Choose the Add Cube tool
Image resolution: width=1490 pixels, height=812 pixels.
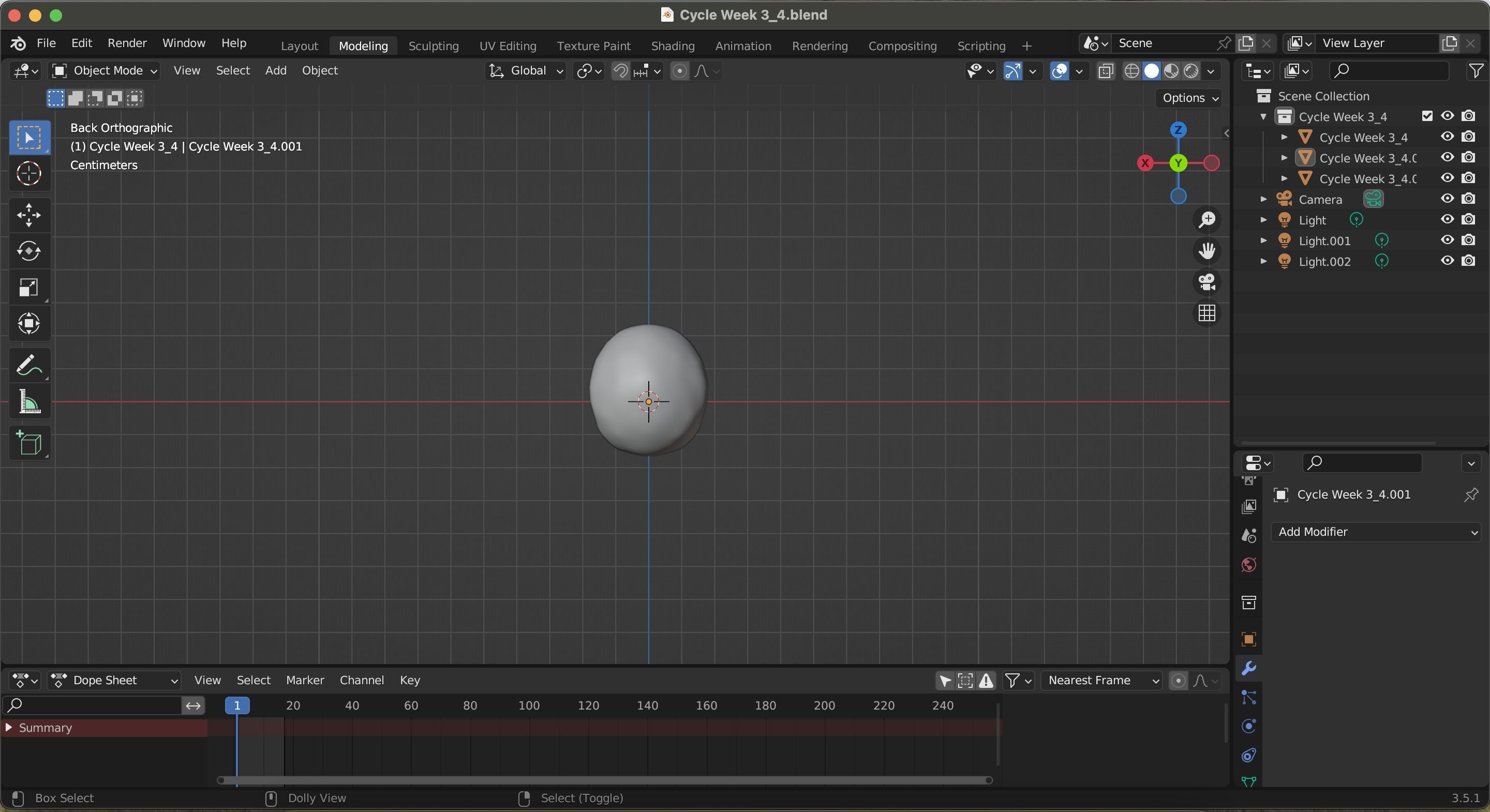point(29,444)
